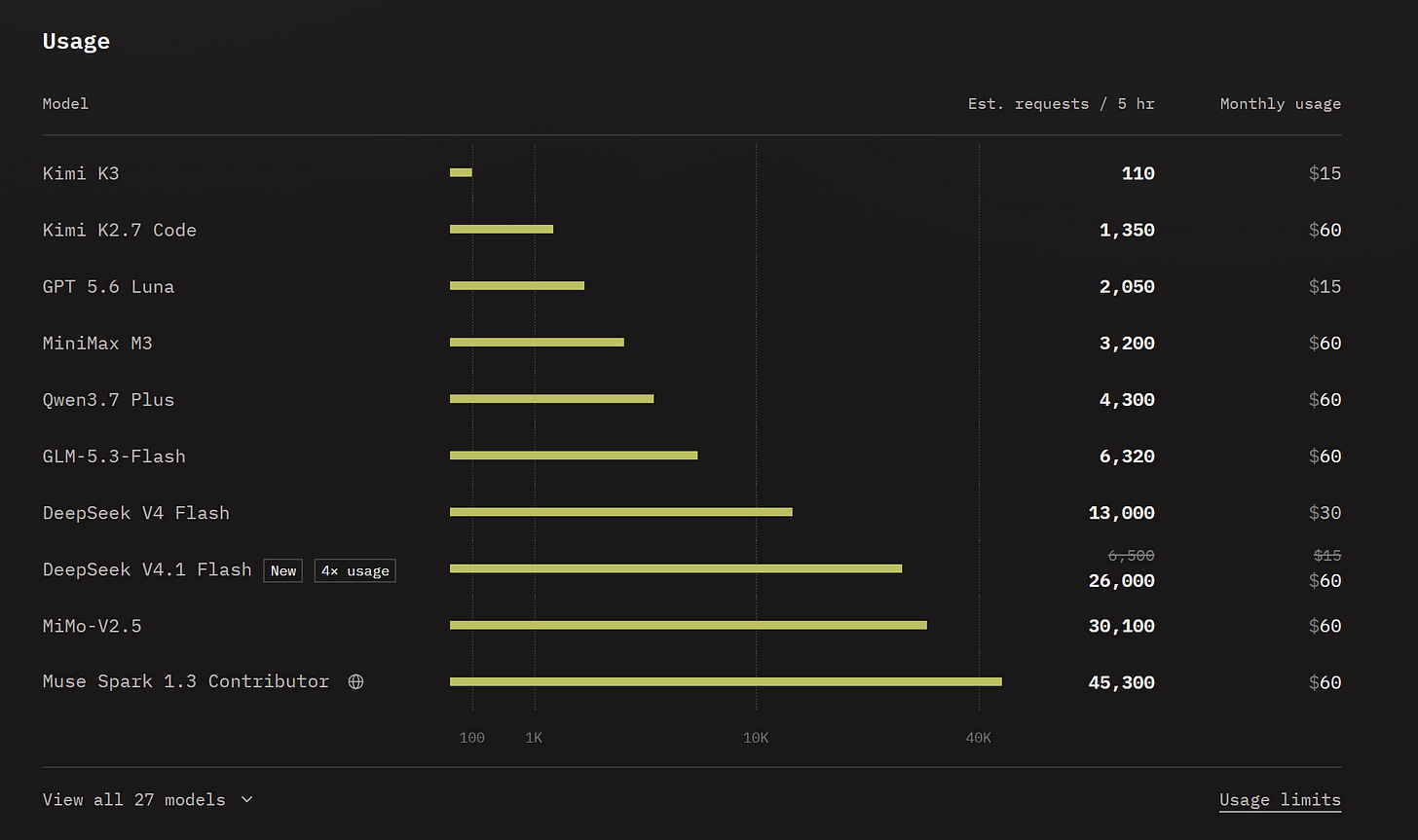Expand the View all 27 models chevron

click(x=246, y=800)
